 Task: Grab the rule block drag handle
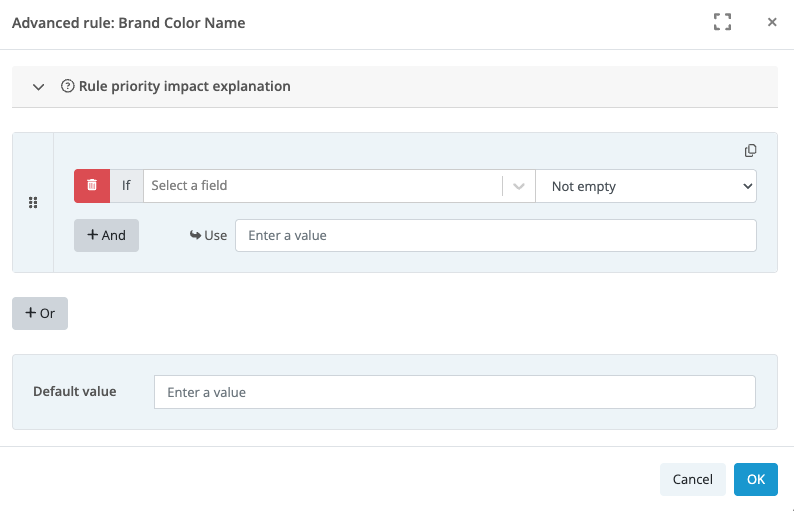33,203
